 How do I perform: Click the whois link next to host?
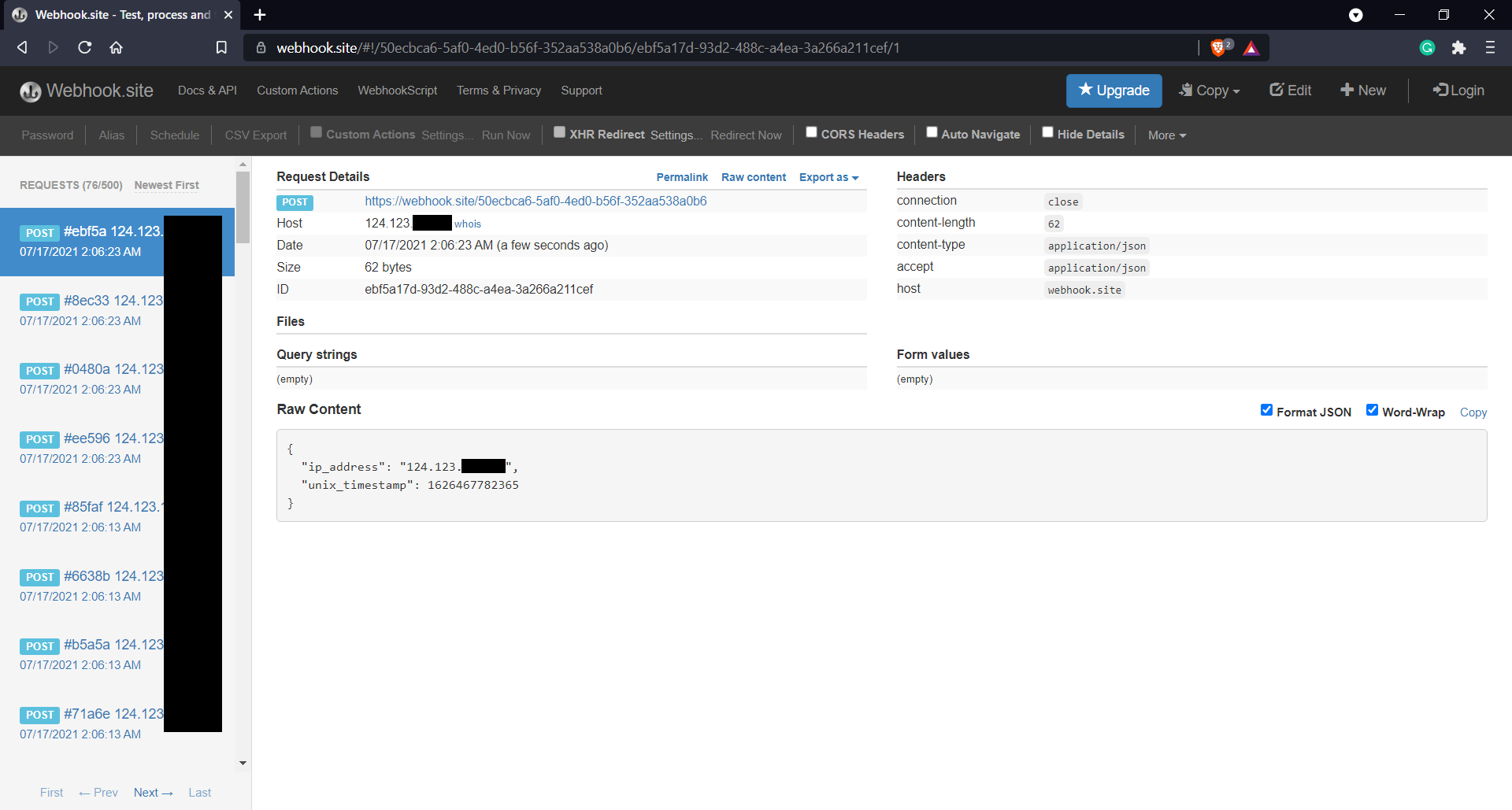tap(467, 224)
